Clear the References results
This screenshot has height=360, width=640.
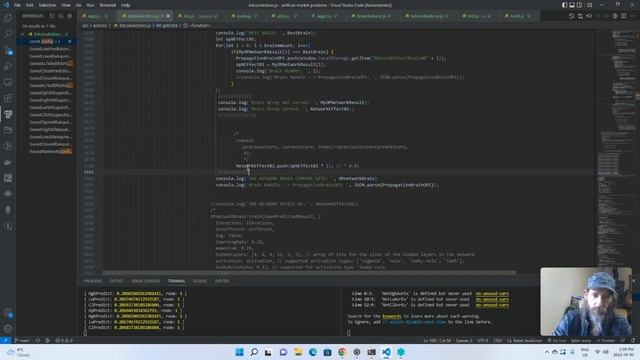point(61,16)
